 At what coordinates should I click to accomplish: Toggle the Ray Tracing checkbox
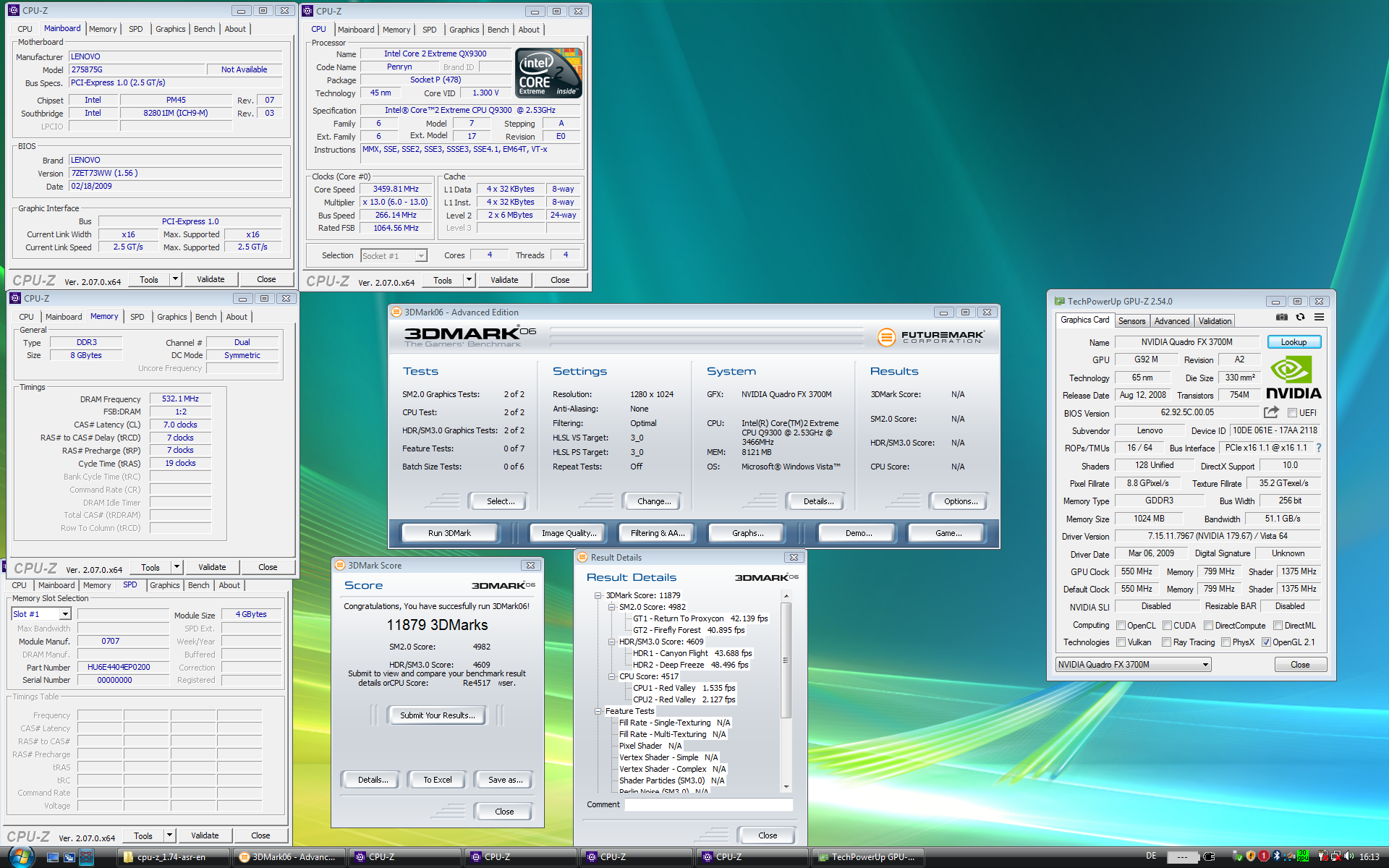(1166, 642)
